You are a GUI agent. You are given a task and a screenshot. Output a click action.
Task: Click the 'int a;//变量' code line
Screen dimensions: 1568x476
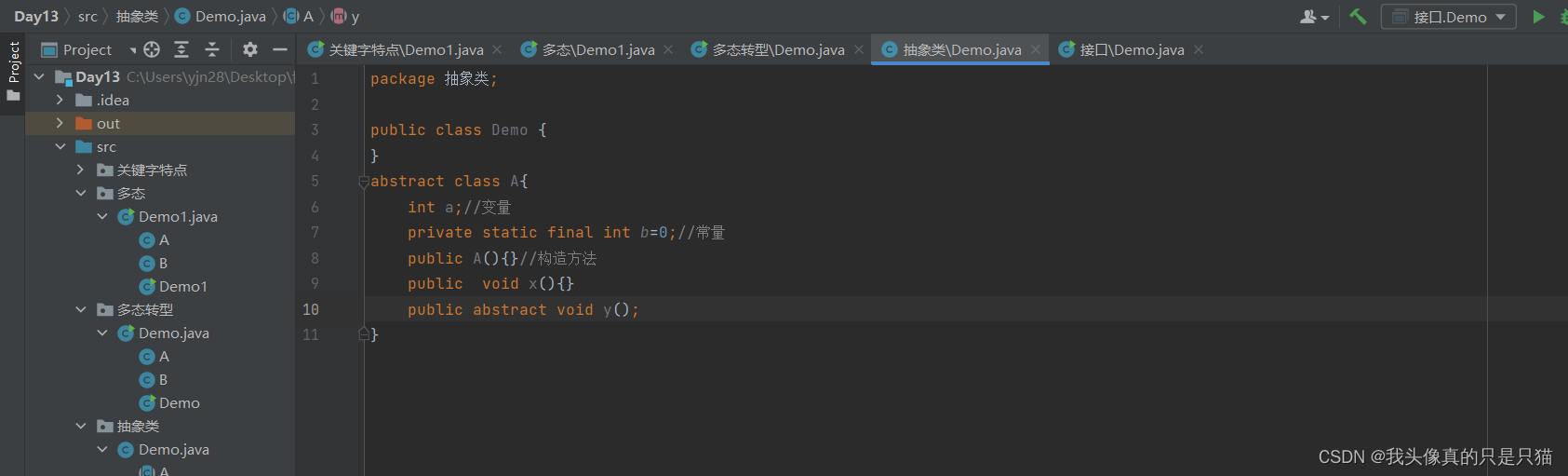(x=459, y=207)
